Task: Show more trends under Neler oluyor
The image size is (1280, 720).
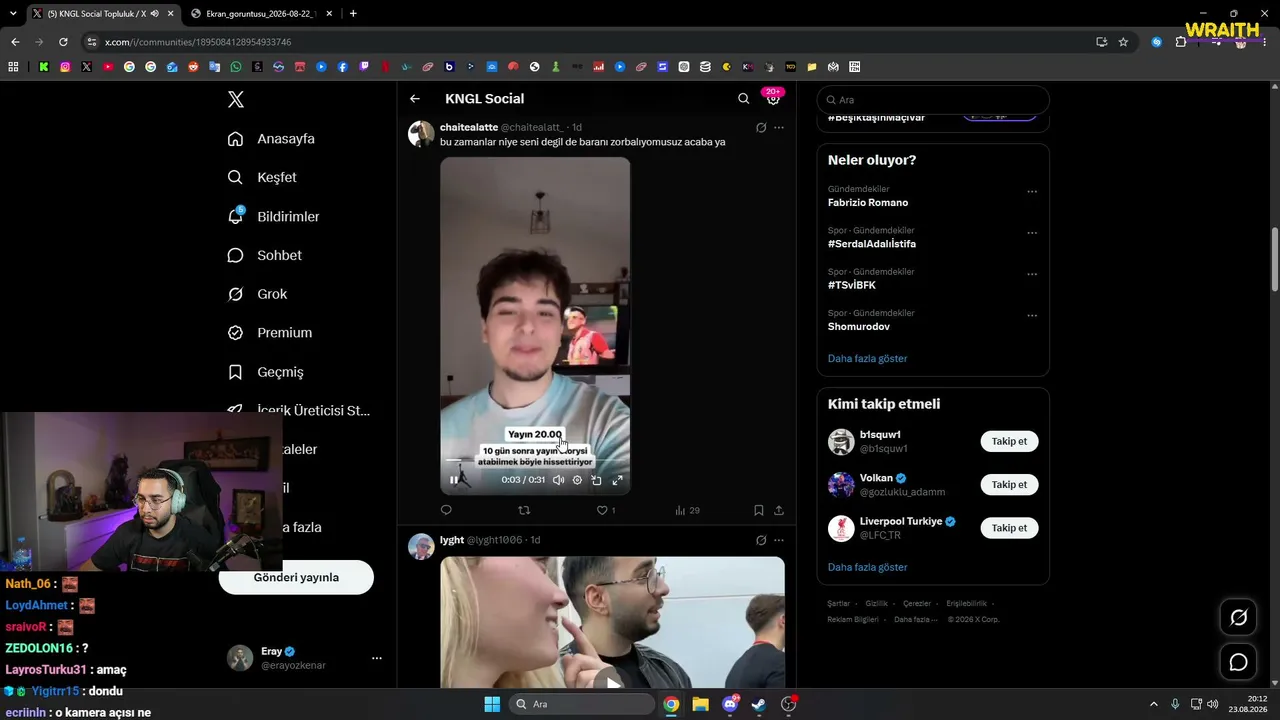Action: (868, 358)
